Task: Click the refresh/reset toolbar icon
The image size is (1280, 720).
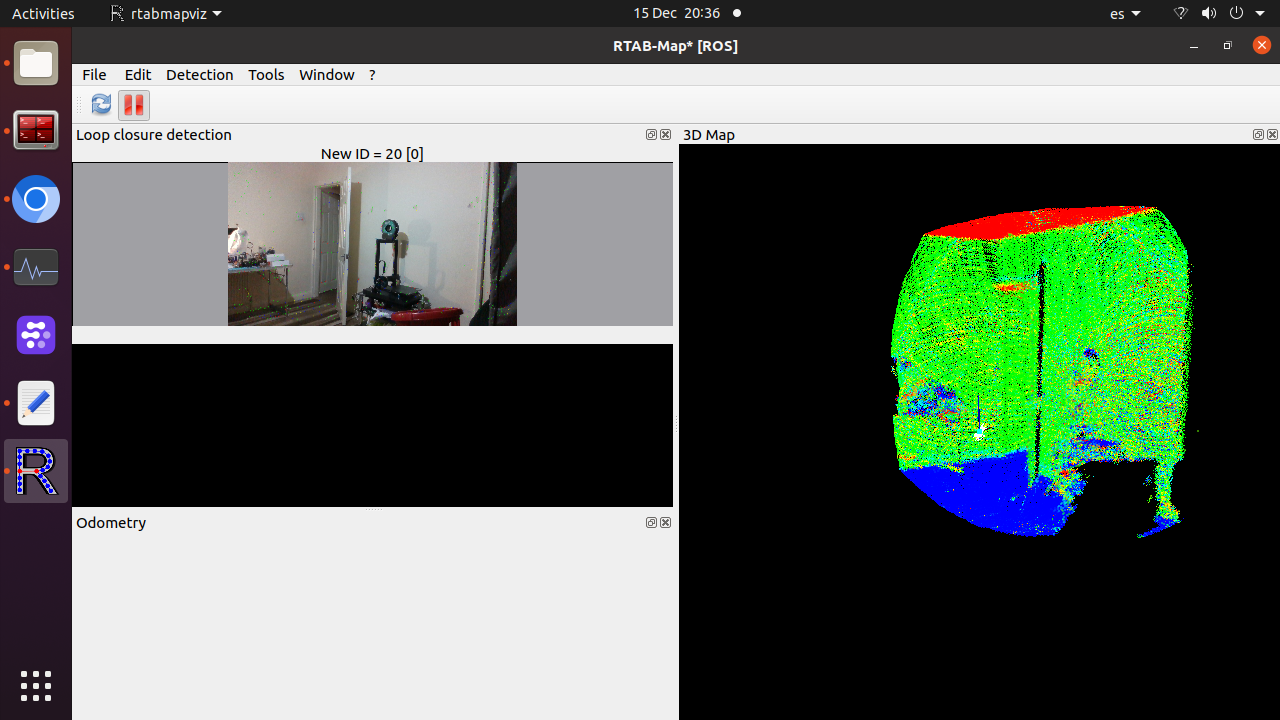Action: 101,105
